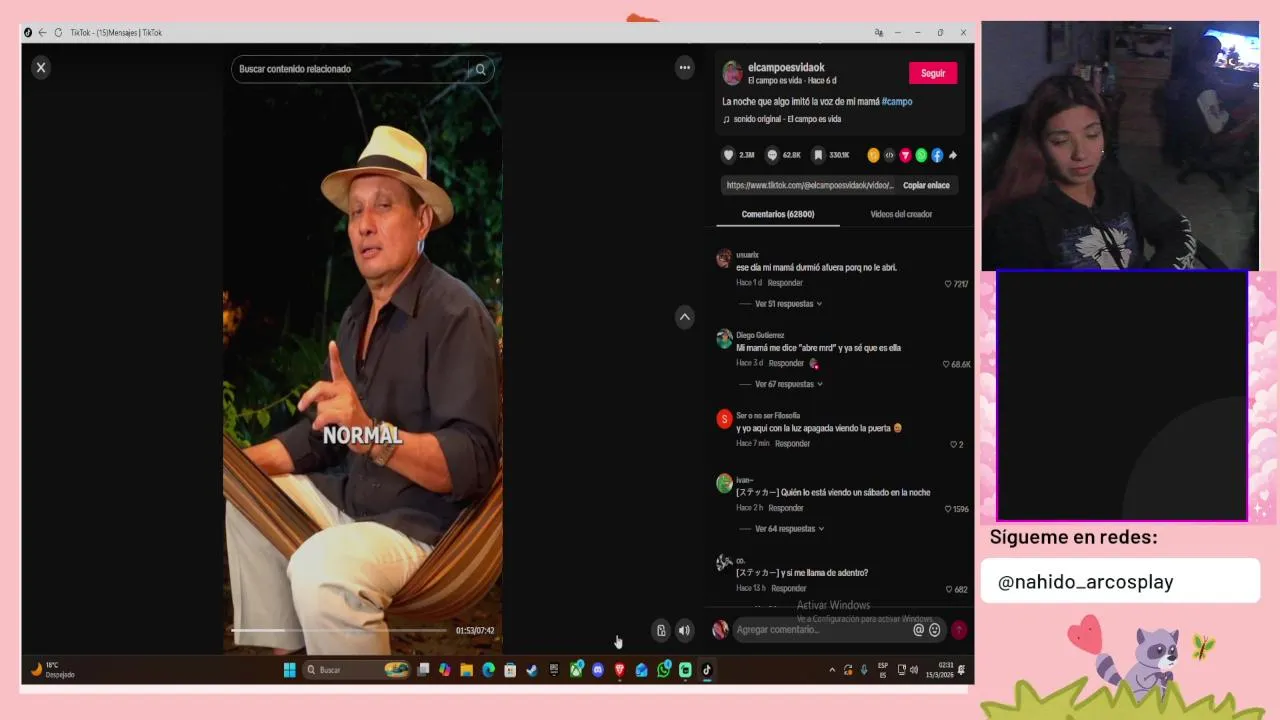Like the video with the heart icon
This screenshot has width=1280, height=720.
tap(729, 155)
